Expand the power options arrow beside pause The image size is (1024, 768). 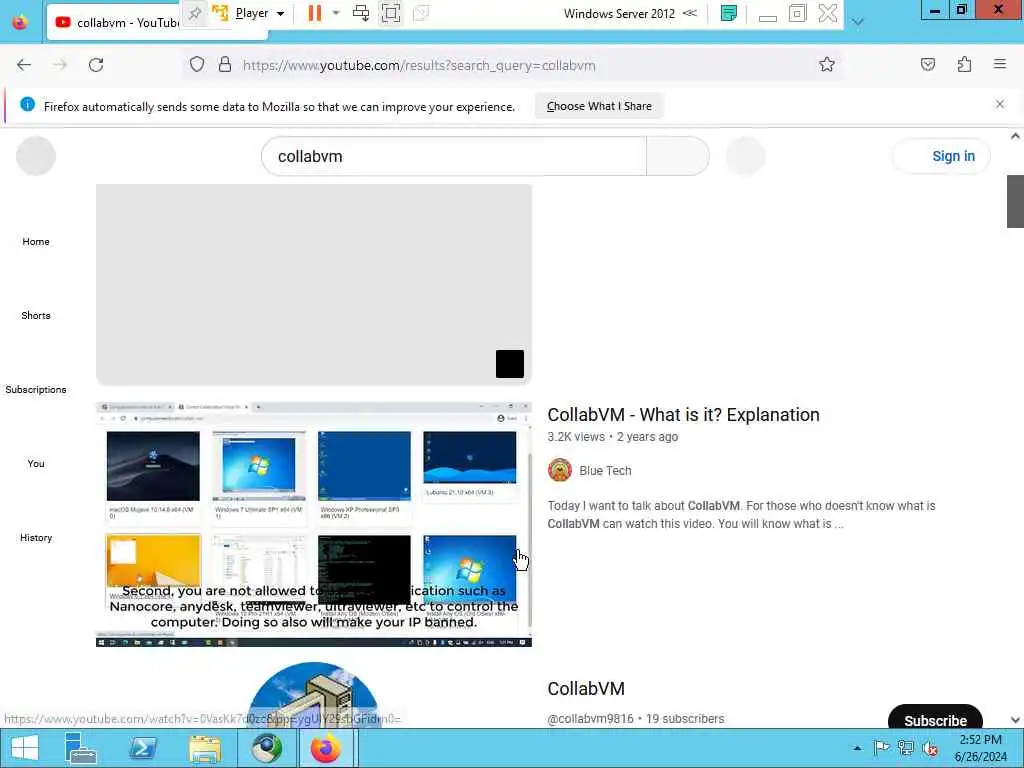(336, 13)
